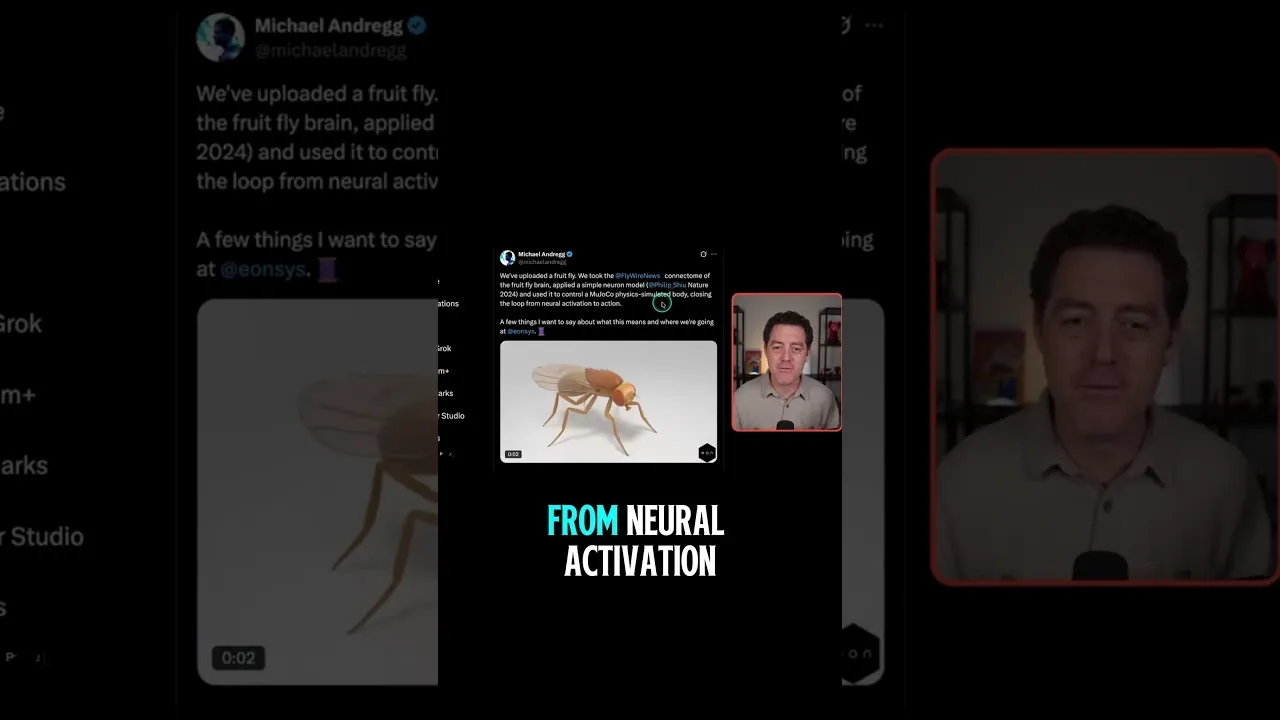Click the large verified badge in the background tweet
Screen dimensions: 1280x720
click(416, 26)
